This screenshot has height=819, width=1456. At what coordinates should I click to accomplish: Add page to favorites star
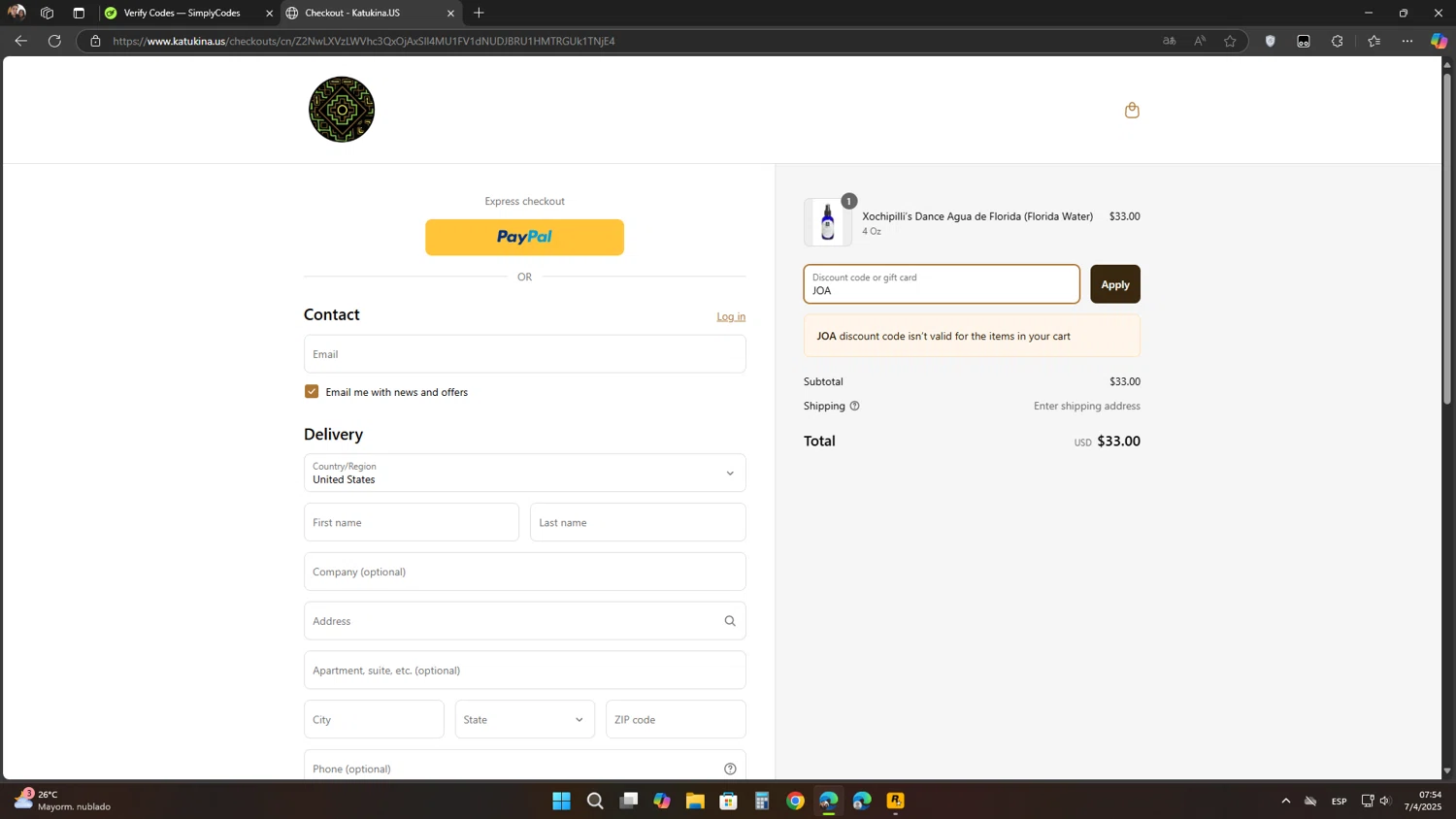[1230, 41]
